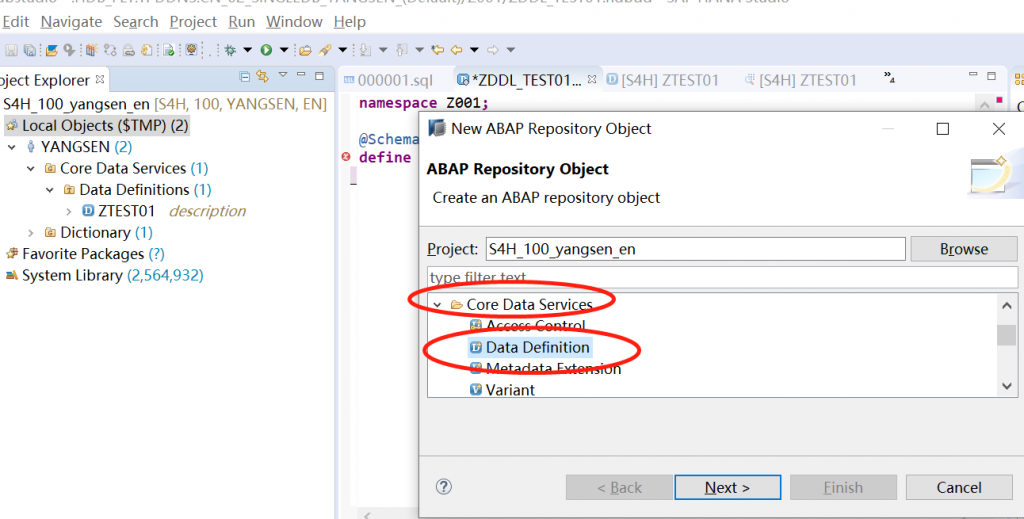Toggle Link with Editor in Project Explorer
Viewport: 1024px width, 519px height.
pos(263,77)
